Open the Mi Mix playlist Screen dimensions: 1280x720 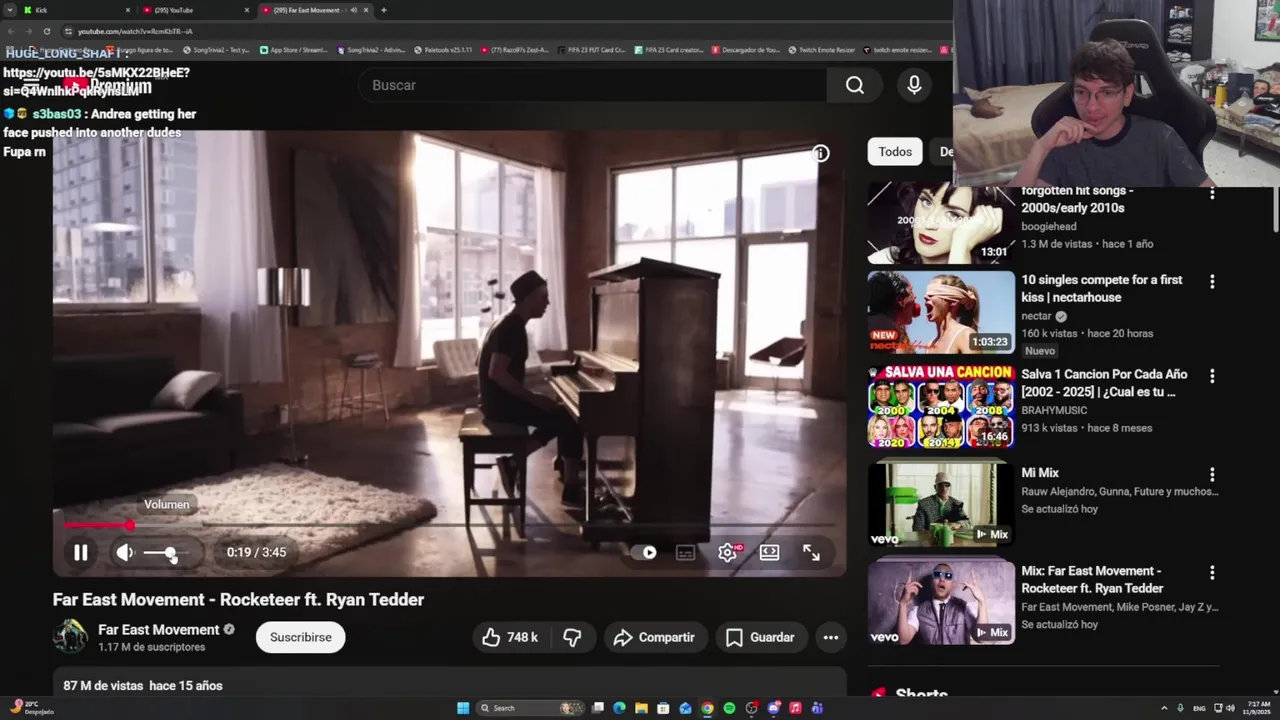tap(941, 504)
